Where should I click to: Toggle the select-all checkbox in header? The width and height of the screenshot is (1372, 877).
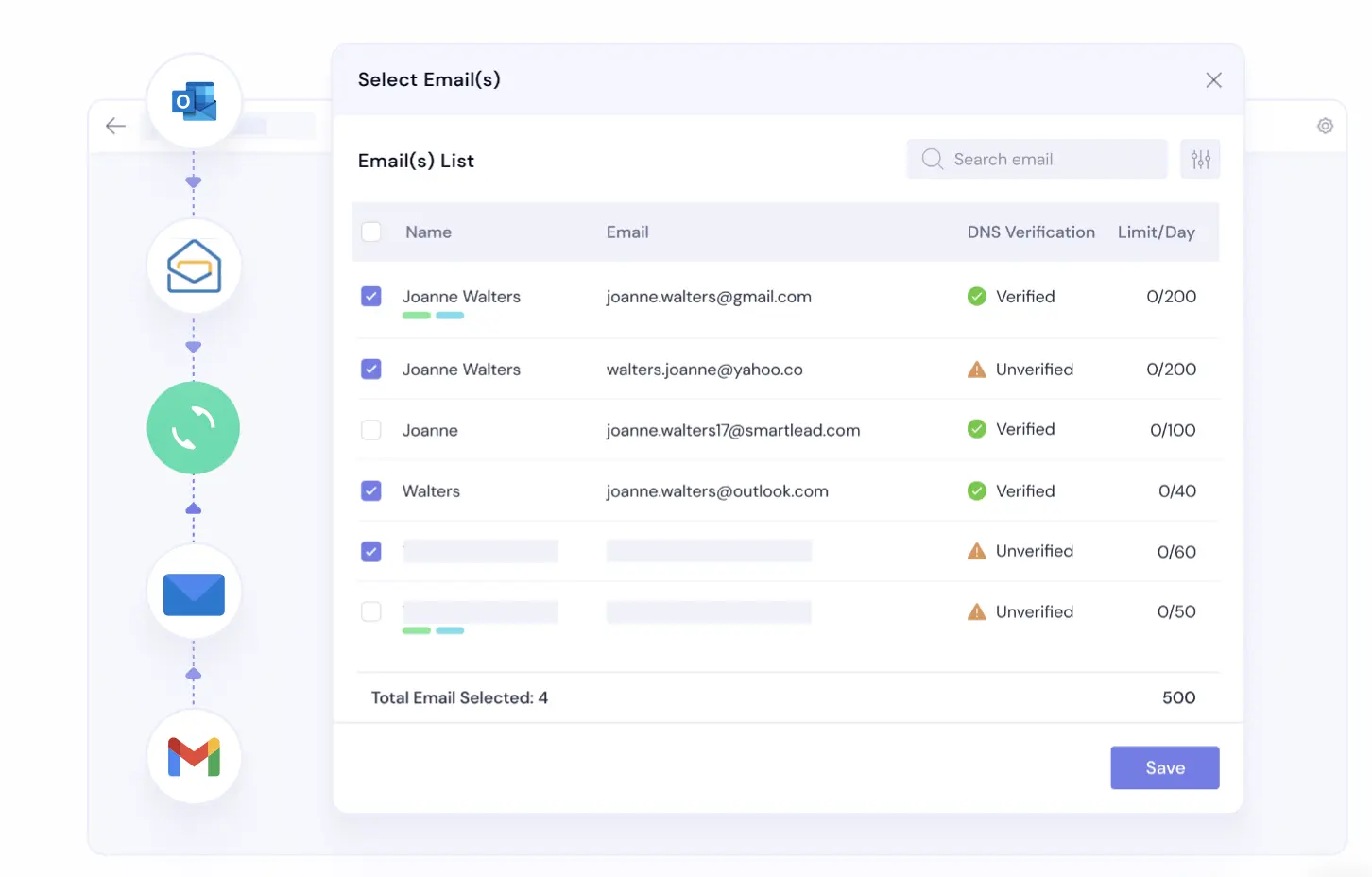pyautogui.click(x=371, y=232)
